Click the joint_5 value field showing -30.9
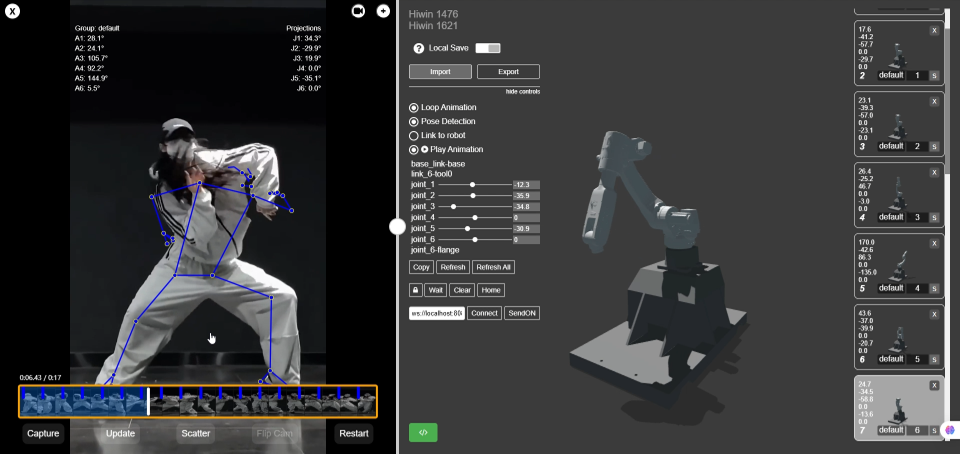Viewport: 960px width, 454px height. click(x=526, y=228)
